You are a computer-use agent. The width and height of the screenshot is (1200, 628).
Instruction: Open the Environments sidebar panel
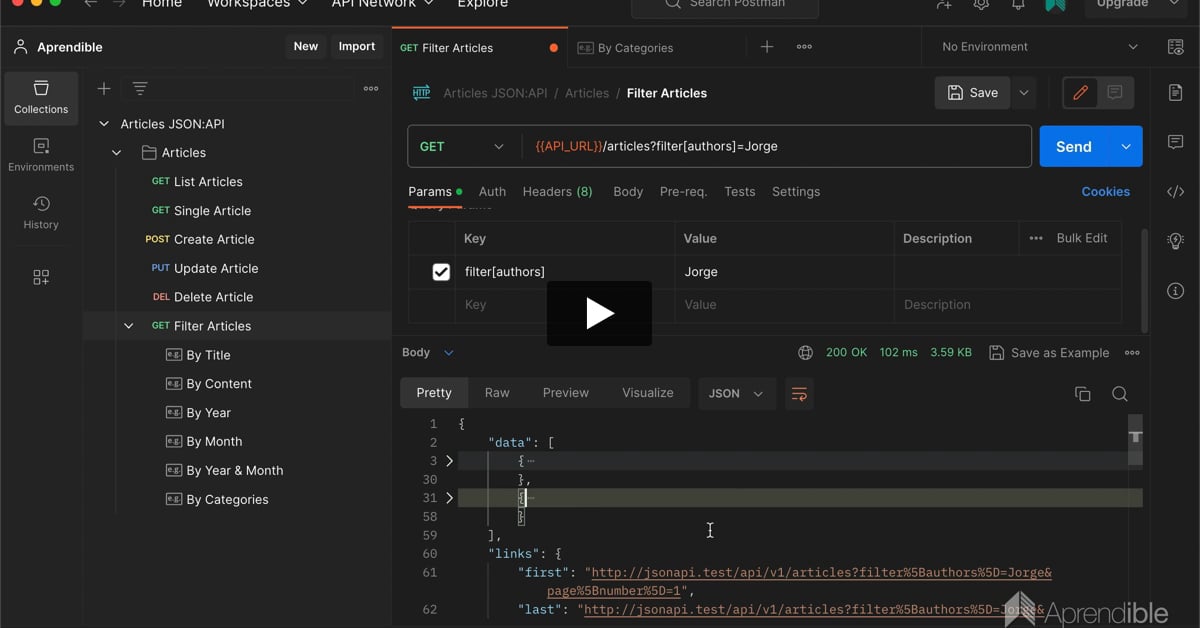[41, 155]
